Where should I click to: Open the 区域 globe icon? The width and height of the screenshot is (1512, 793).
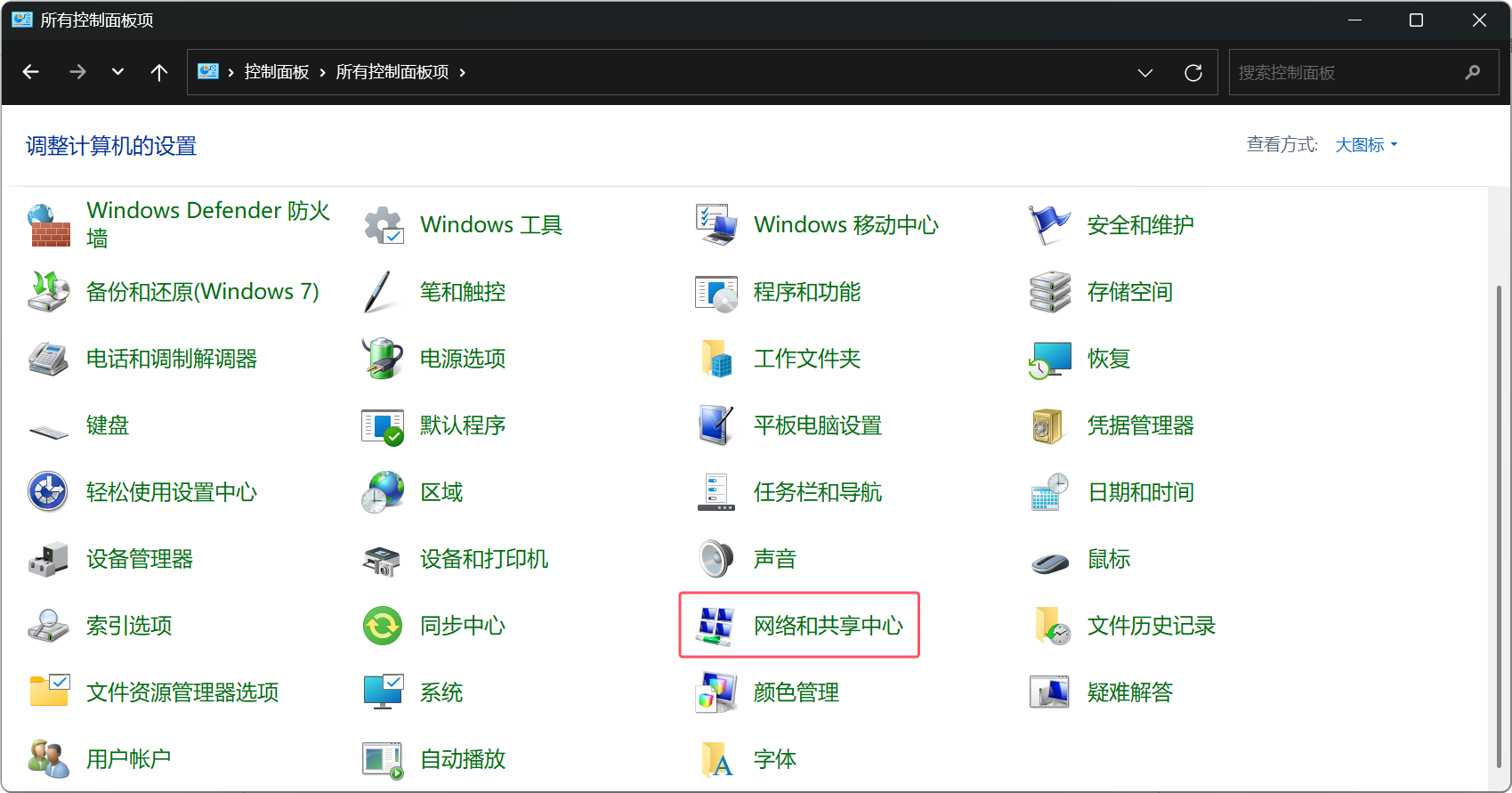pos(383,492)
